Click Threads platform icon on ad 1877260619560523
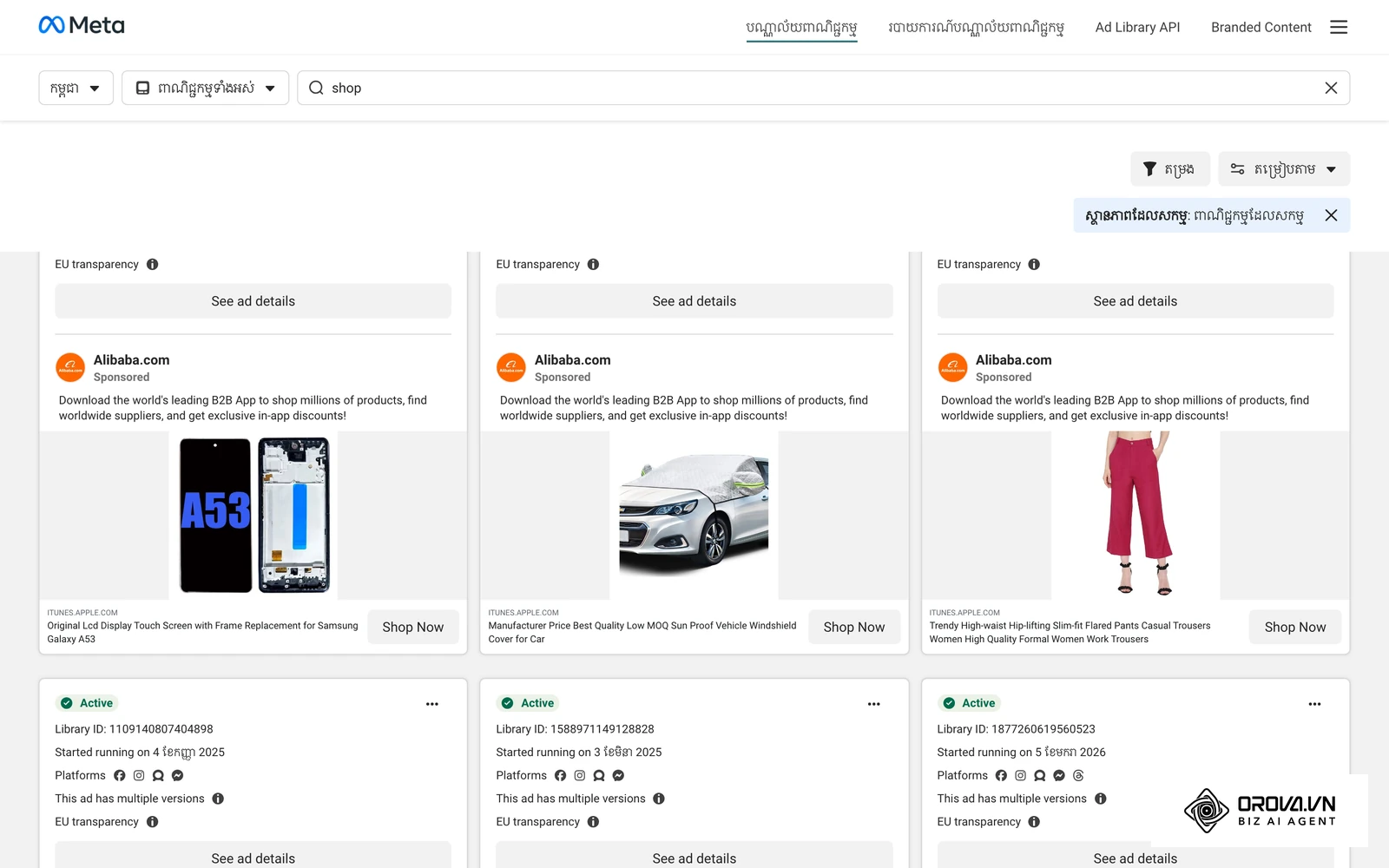This screenshot has width=1389, height=868. (1078, 775)
